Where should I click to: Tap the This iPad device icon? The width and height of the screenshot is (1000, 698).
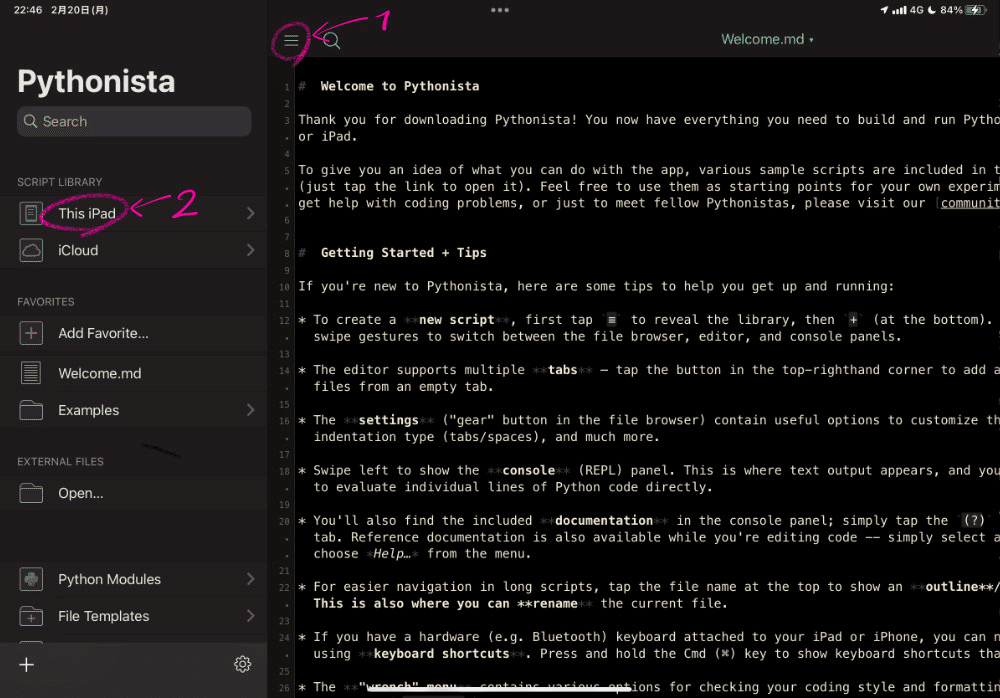(29, 211)
